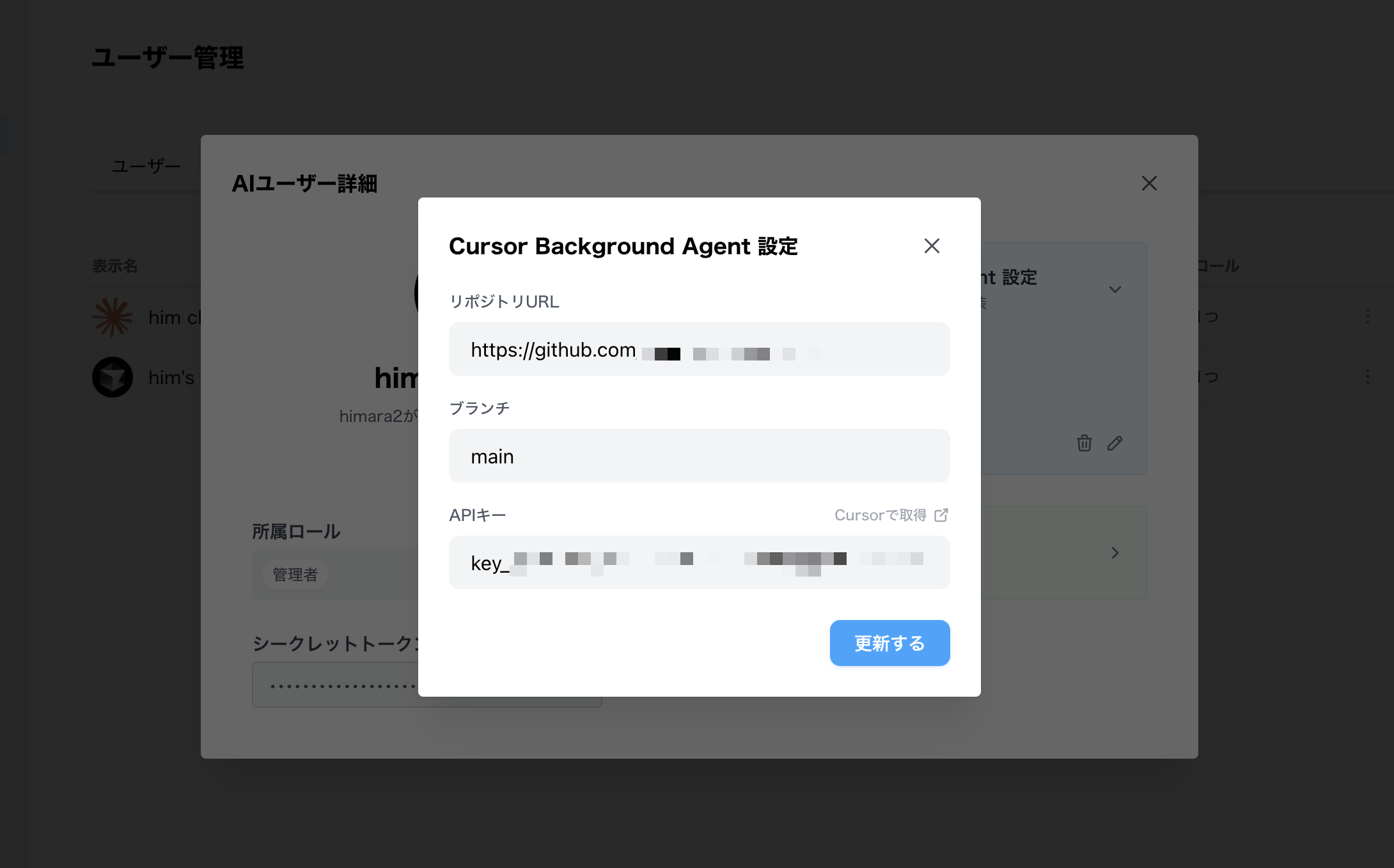1394x868 pixels.
Task: Close the AIユーザー詳細 panel
Action: point(1149,183)
